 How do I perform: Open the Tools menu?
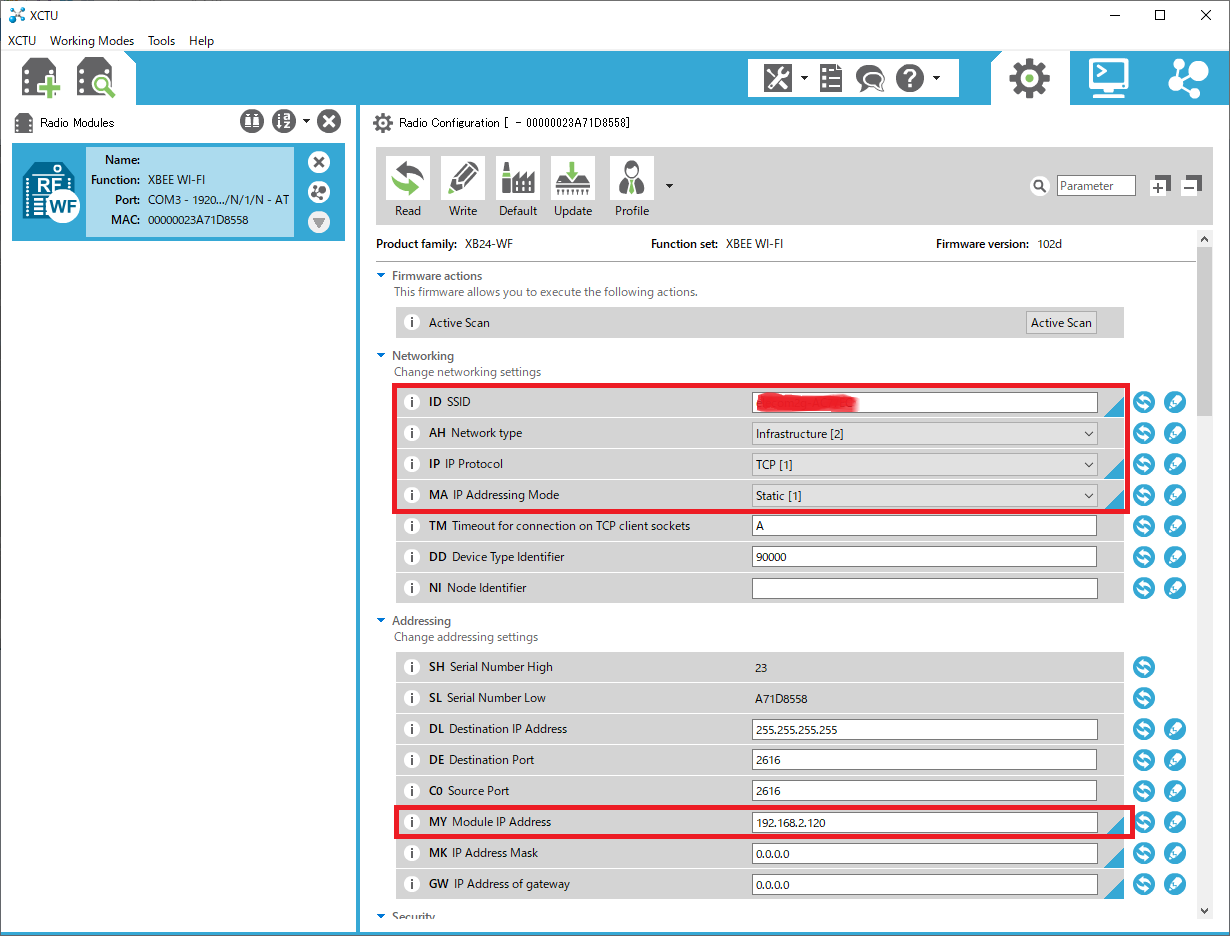161,41
